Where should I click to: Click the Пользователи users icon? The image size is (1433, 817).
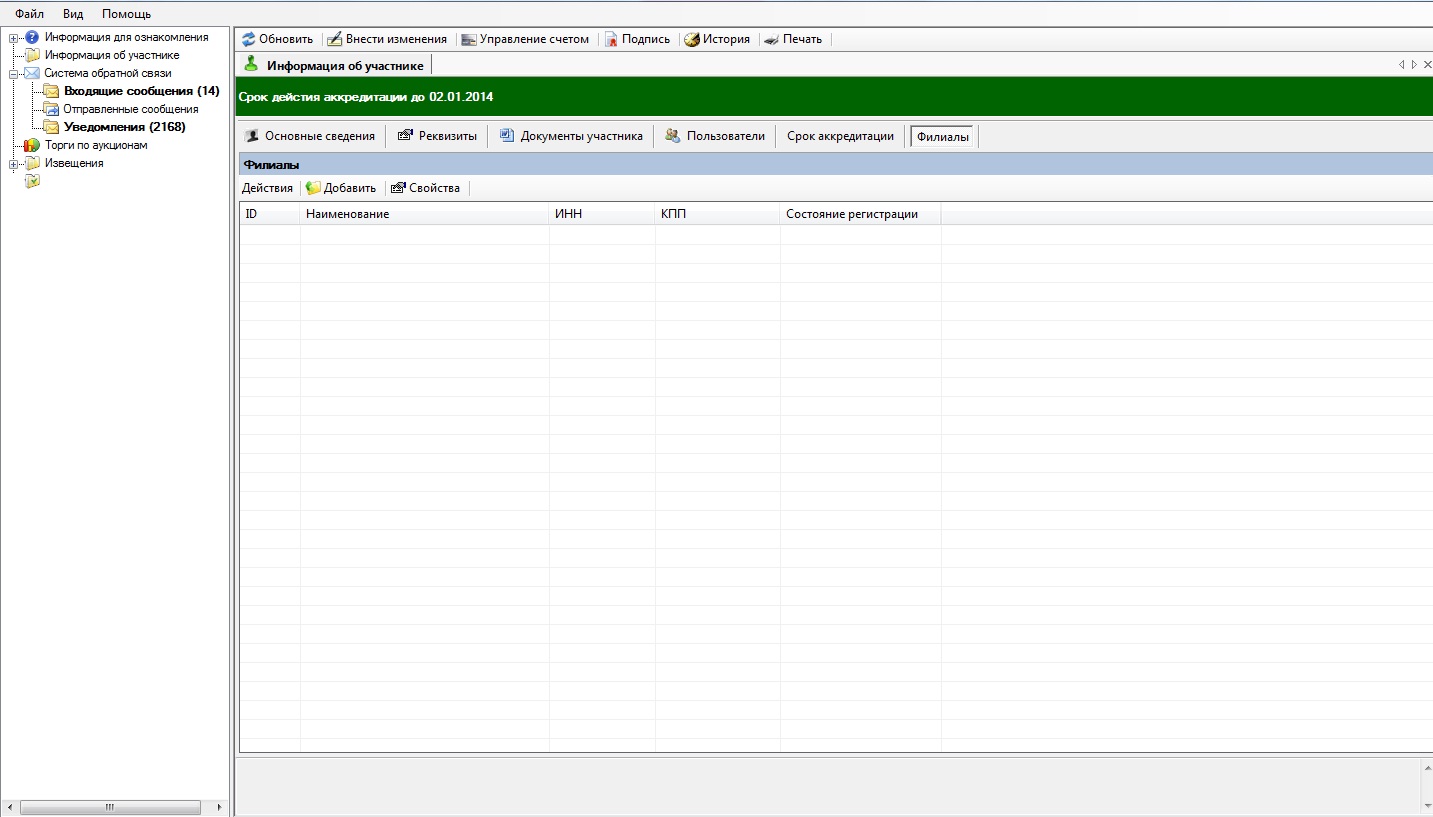[673, 136]
